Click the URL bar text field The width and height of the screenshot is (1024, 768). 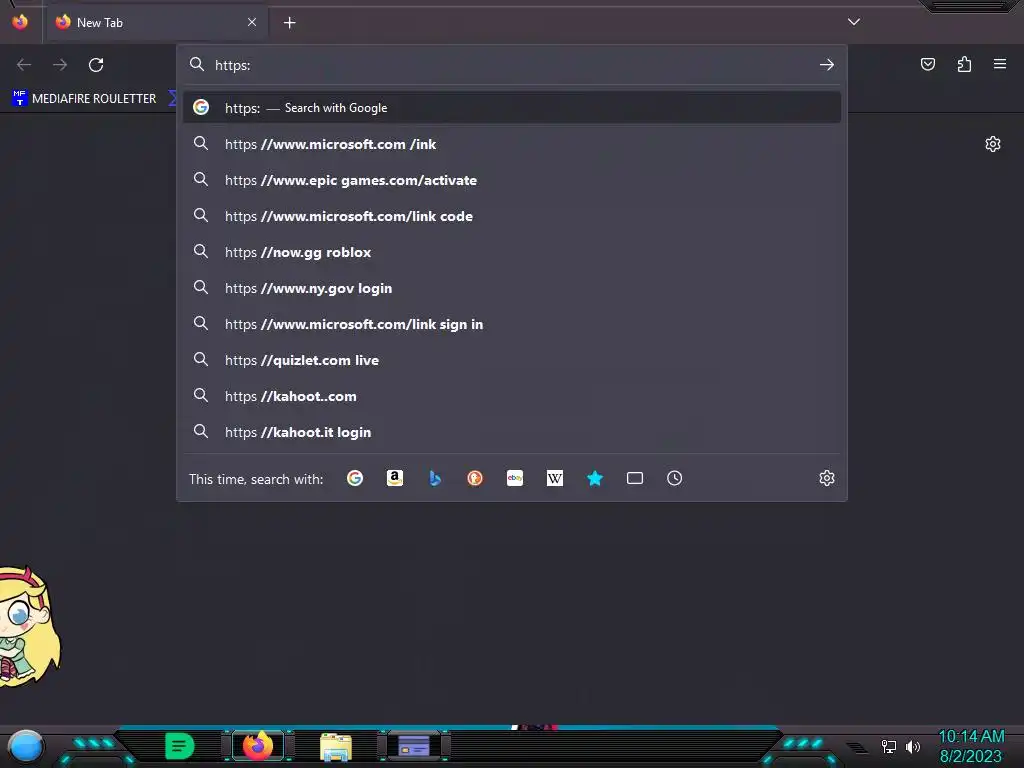pyautogui.click(x=511, y=65)
